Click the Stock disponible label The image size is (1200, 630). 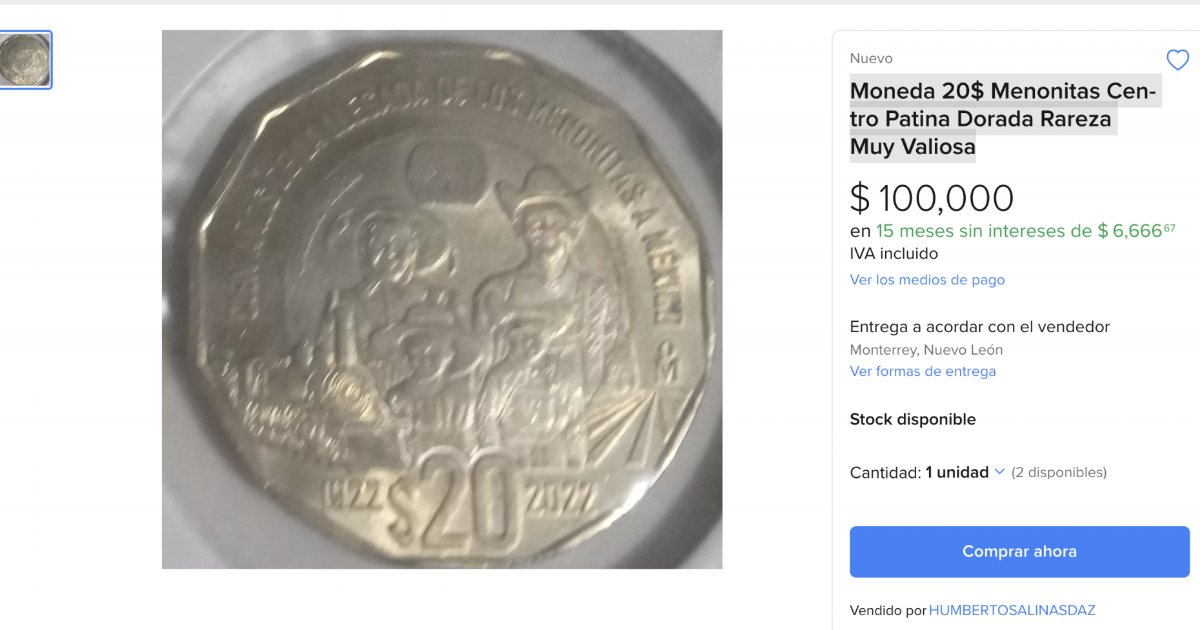tap(912, 419)
